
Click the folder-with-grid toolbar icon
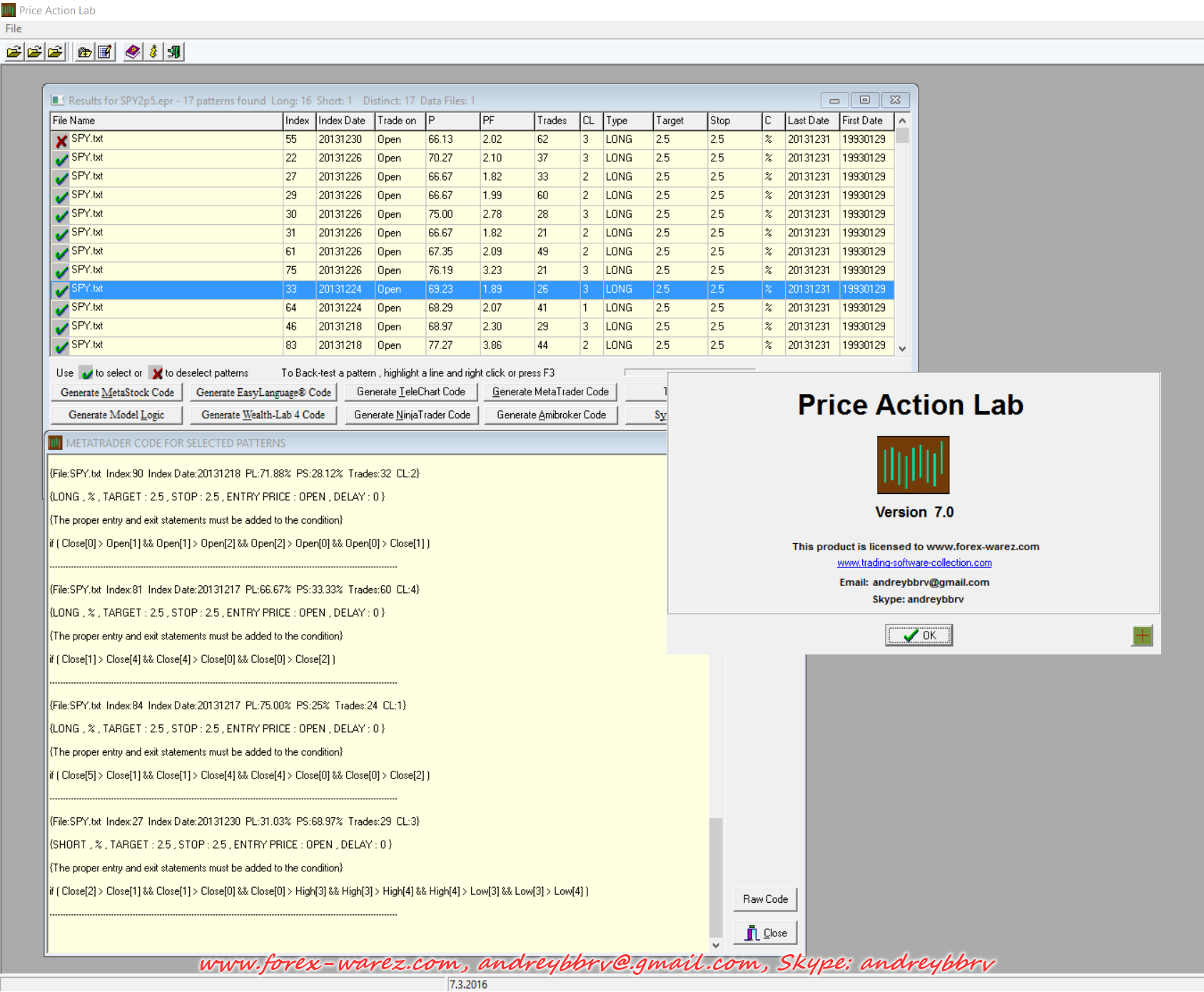(x=85, y=52)
